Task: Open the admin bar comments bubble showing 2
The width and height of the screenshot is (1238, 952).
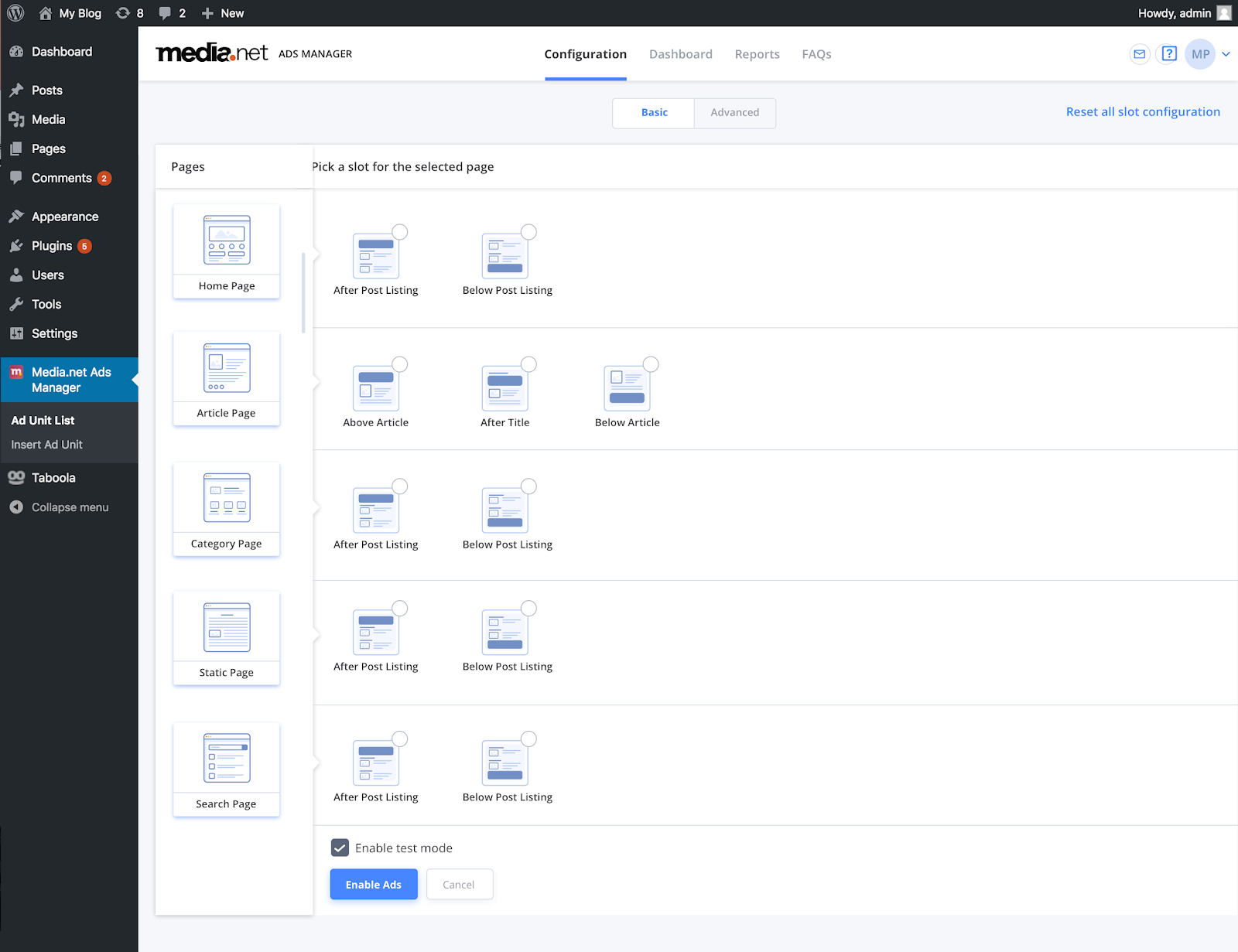Action: 165,13
